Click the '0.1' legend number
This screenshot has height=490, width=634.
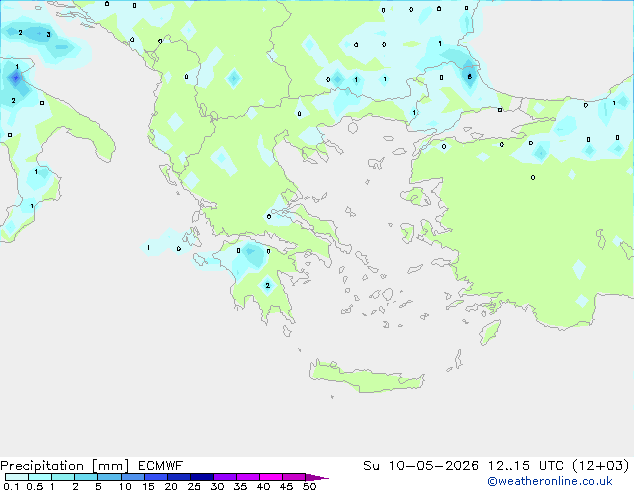[x=11, y=486]
